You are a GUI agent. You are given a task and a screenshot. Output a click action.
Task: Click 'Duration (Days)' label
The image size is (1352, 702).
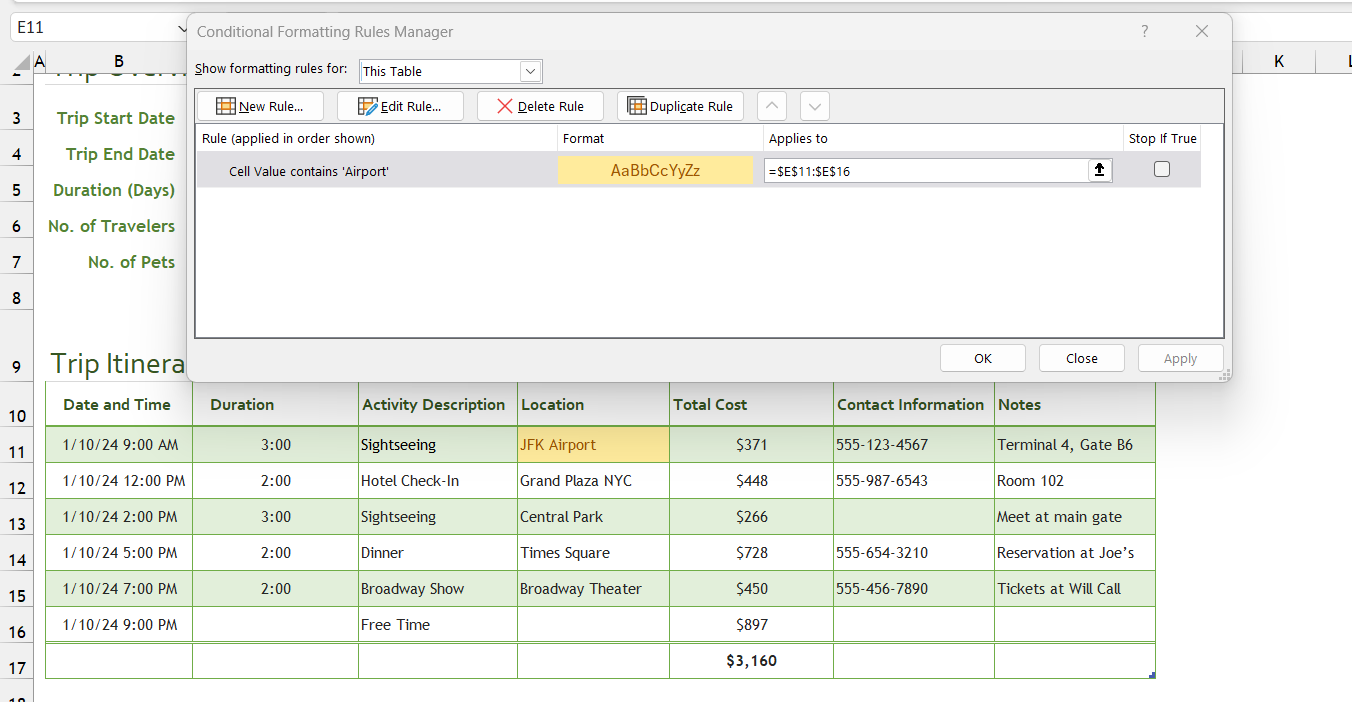tap(114, 190)
